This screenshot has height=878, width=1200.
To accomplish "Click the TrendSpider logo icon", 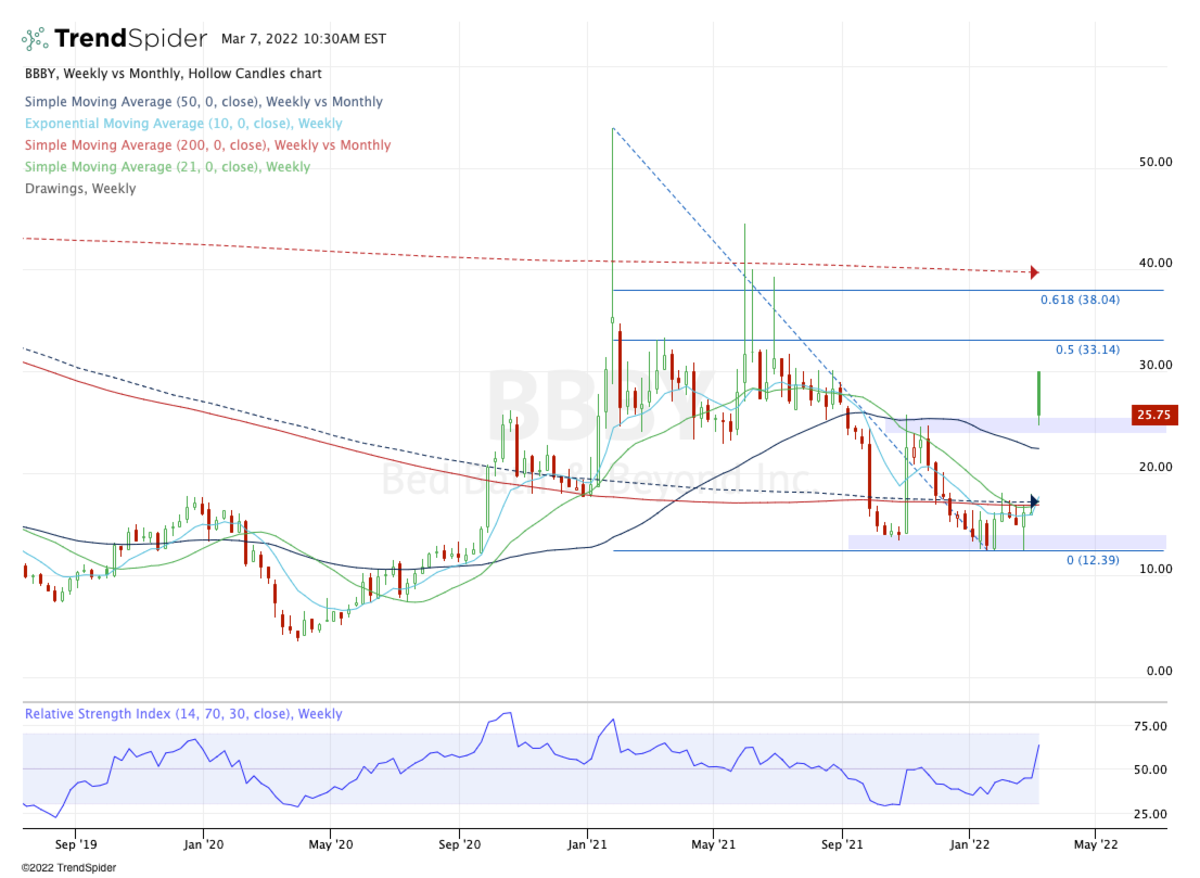I will 35,39.
